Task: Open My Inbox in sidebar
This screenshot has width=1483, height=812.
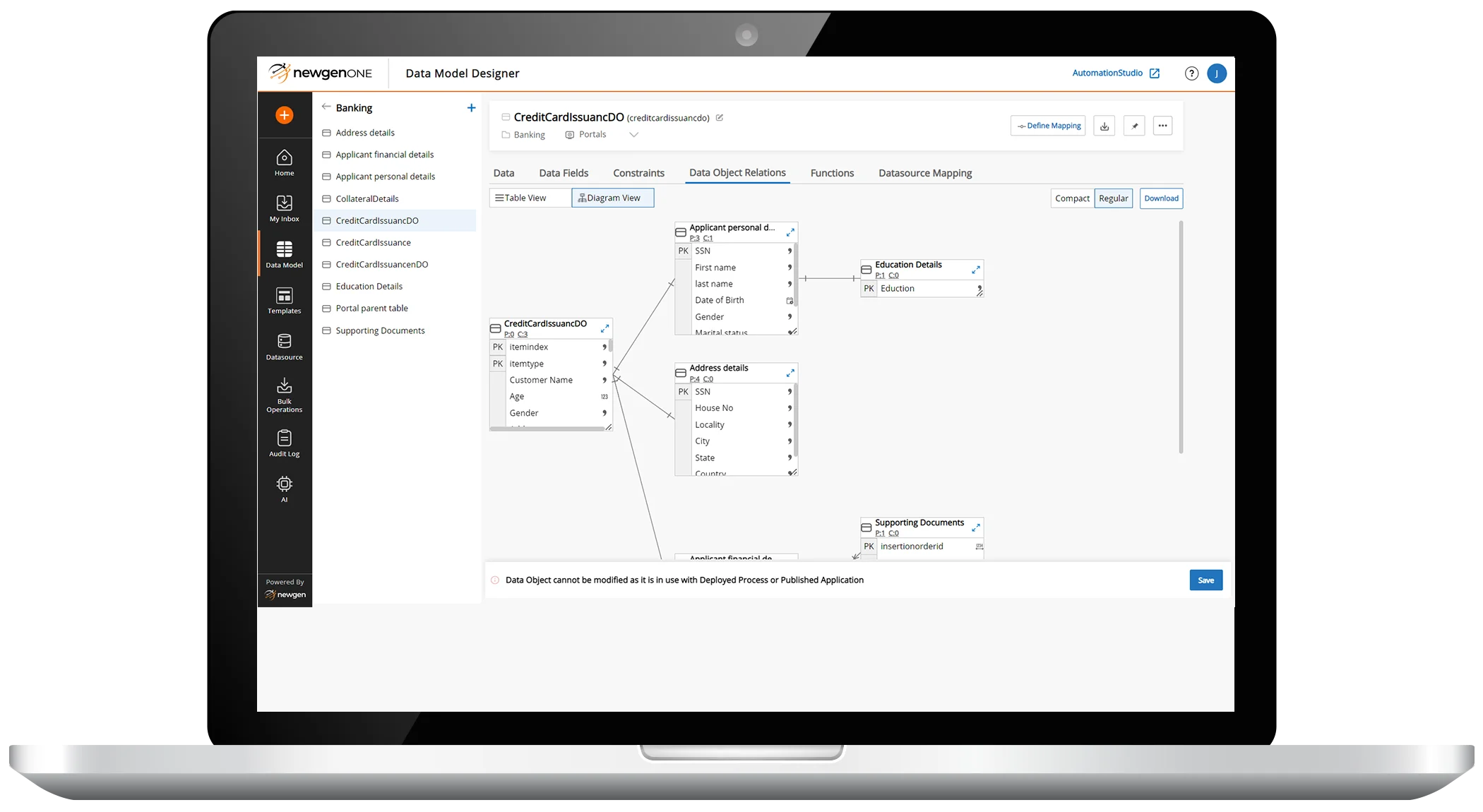Action: tap(284, 208)
